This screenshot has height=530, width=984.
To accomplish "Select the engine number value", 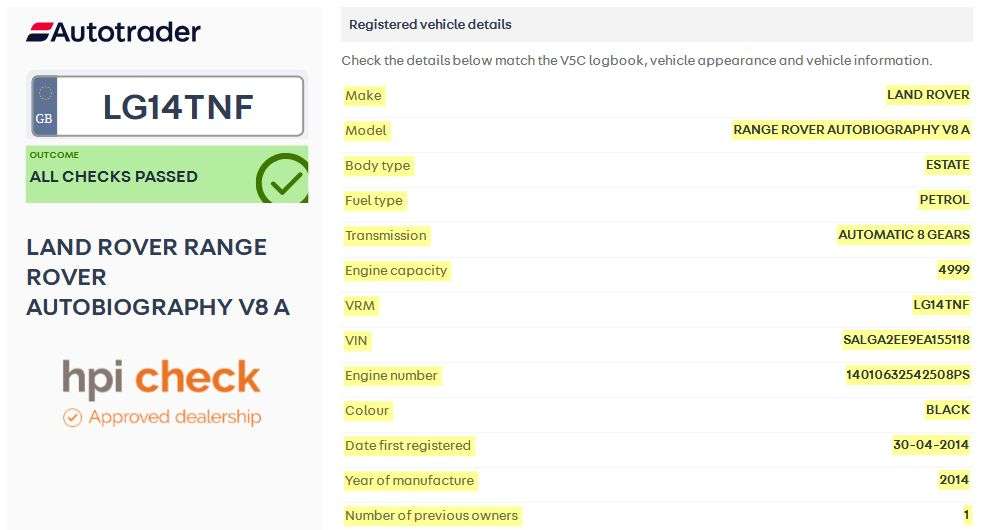I will pyautogui.click(x=907, y=375).
